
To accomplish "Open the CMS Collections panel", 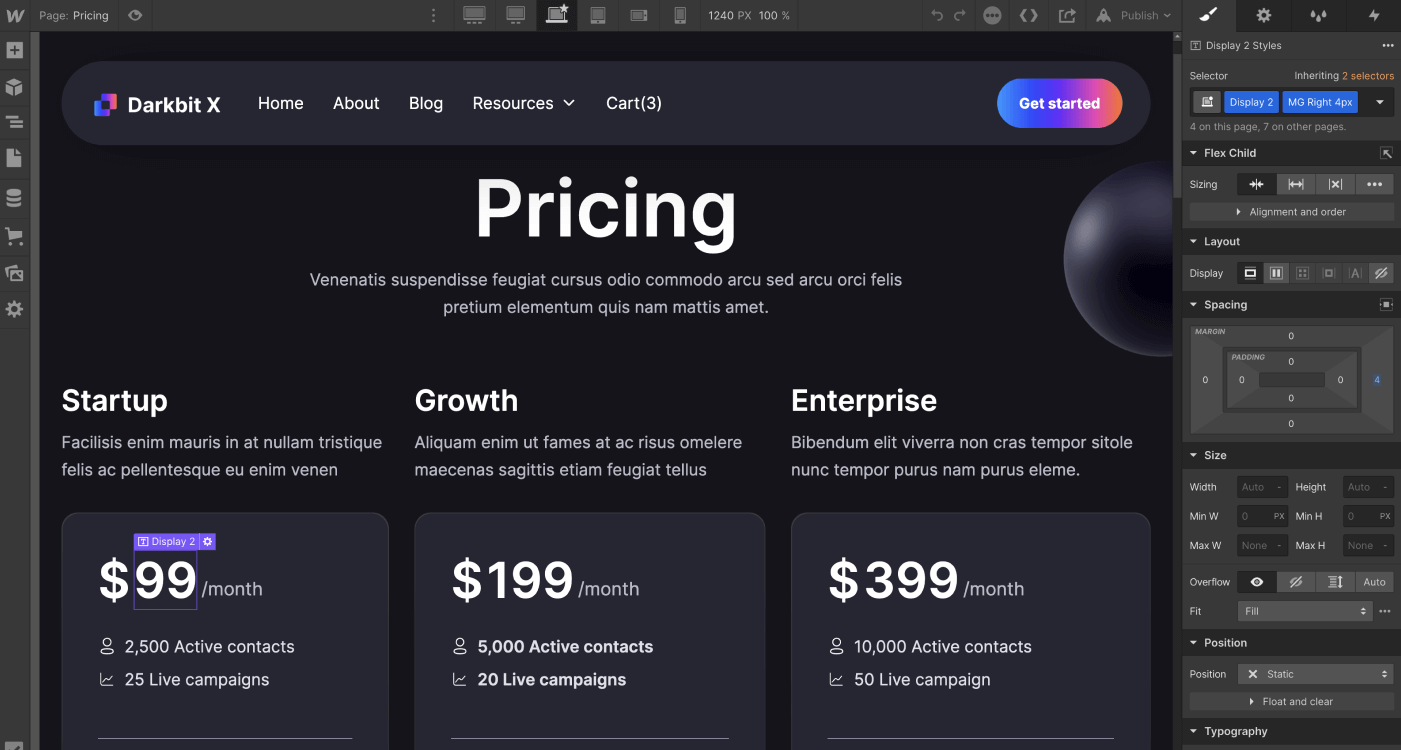I will pos(14,197).
